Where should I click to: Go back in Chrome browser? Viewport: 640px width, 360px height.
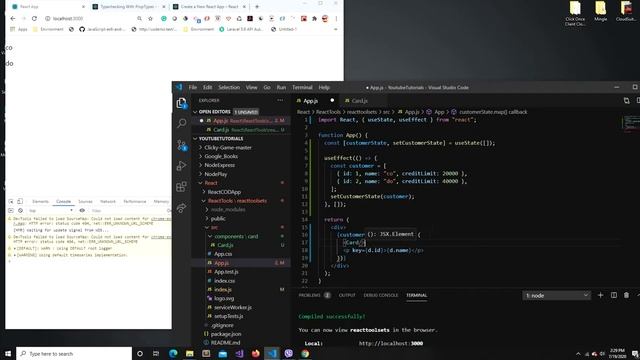(13, 18)
